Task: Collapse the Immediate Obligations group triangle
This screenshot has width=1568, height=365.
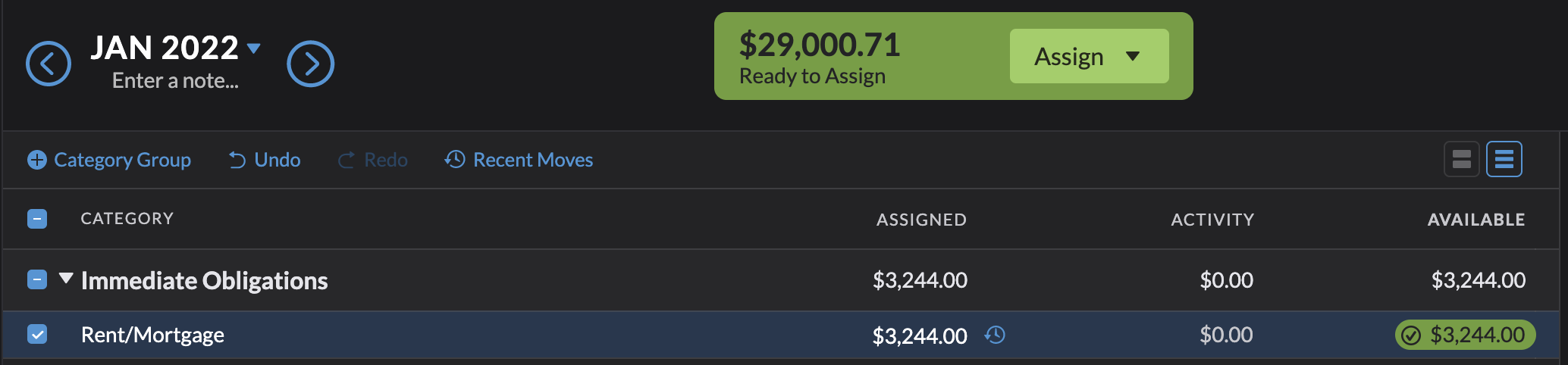Action: 66,279
